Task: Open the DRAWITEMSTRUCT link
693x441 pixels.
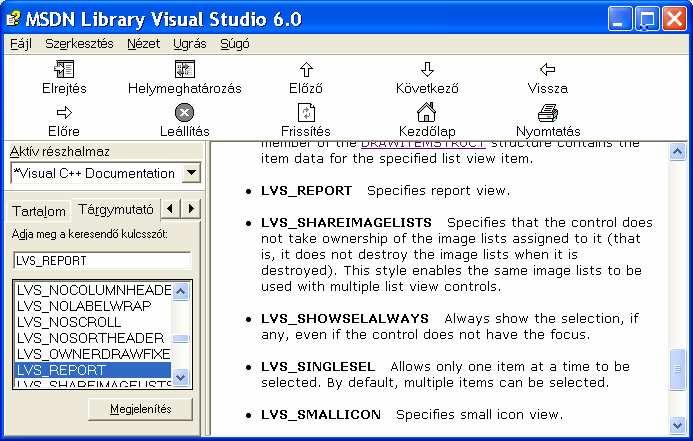Action: click(423, 144)
